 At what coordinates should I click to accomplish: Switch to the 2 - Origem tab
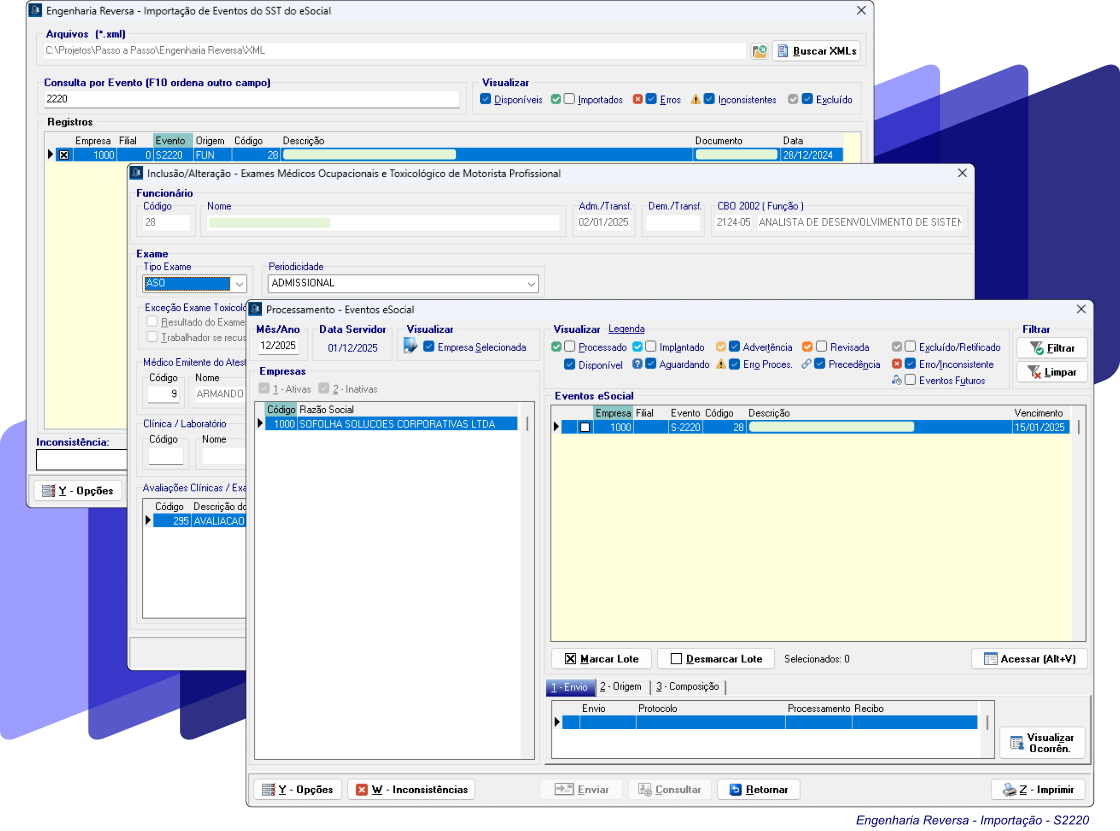click(x=620, y=687)
